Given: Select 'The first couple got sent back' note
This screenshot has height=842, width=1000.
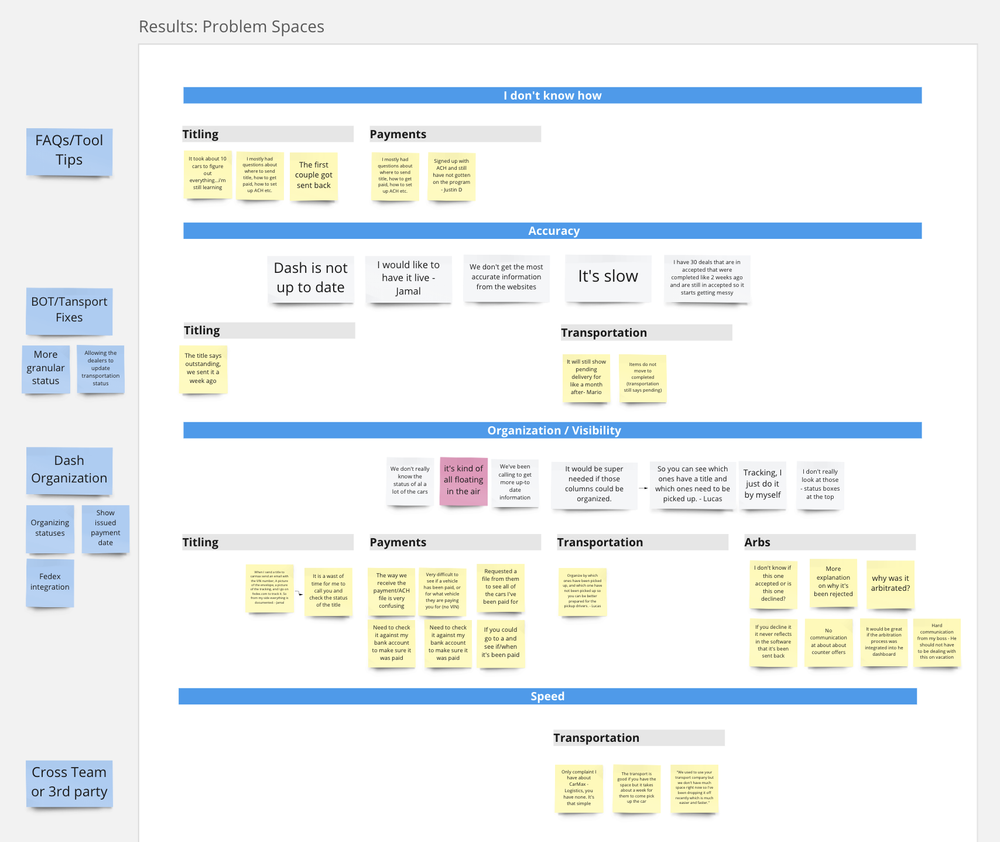Looking at the screenshot, I should click(314, 176).
